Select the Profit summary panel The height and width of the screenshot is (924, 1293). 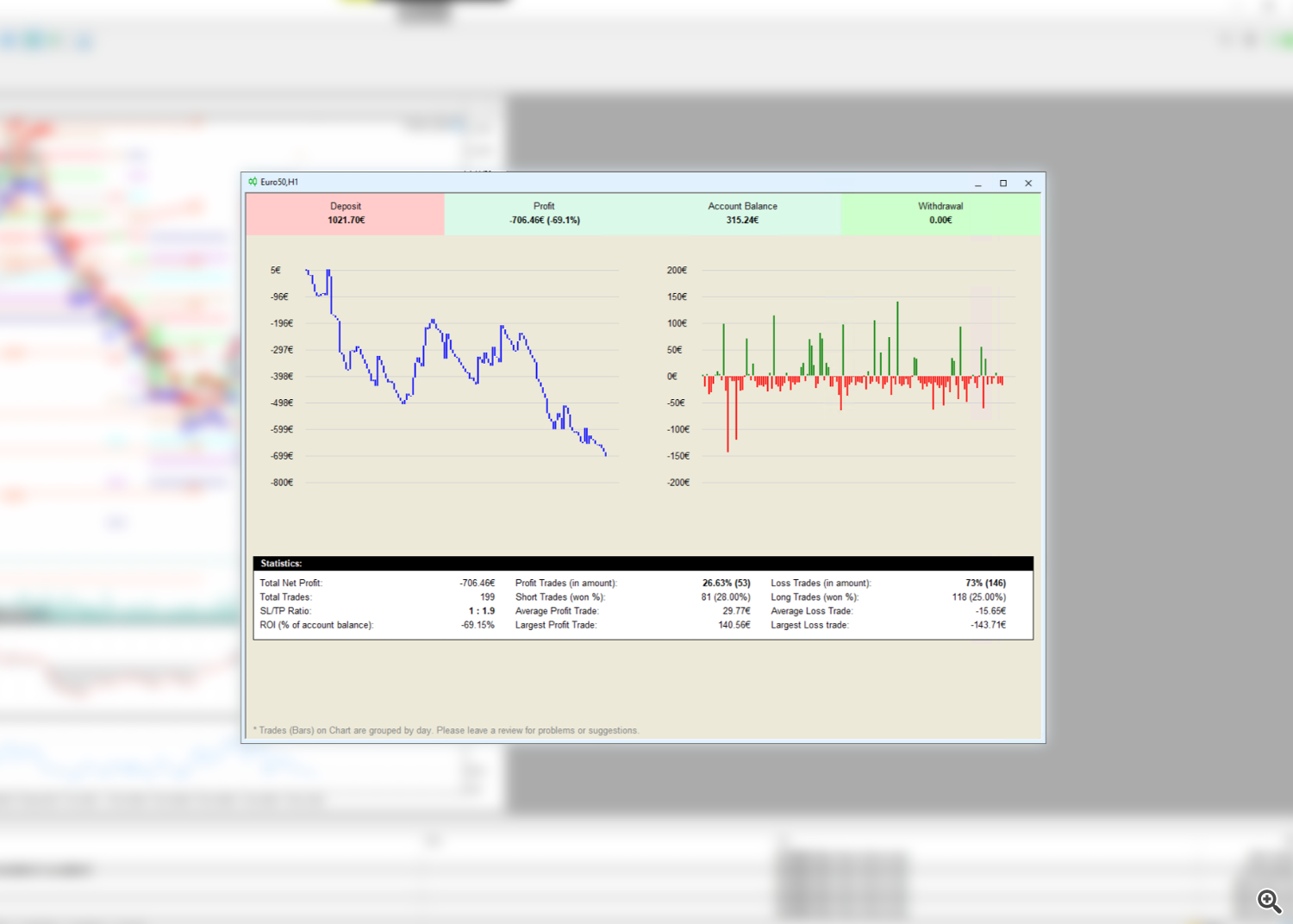click(x=544, y=213)
